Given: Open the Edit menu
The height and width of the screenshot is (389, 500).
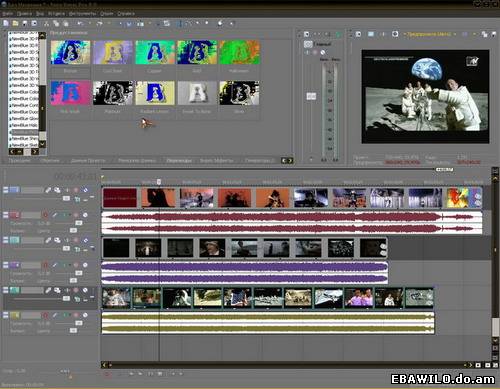Looking at the screenshot, I should coord(24,14).
